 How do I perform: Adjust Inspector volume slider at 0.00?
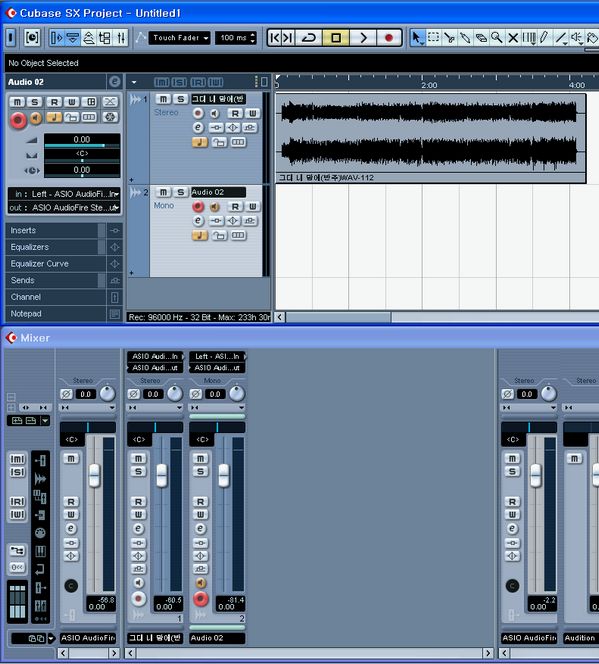(82, 141)
